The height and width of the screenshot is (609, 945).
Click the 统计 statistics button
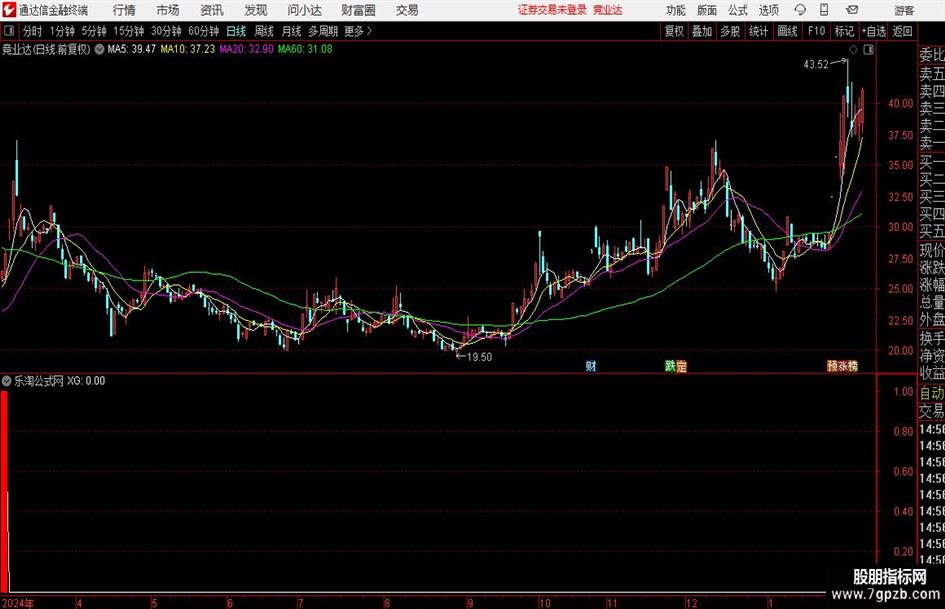[759, 31]
